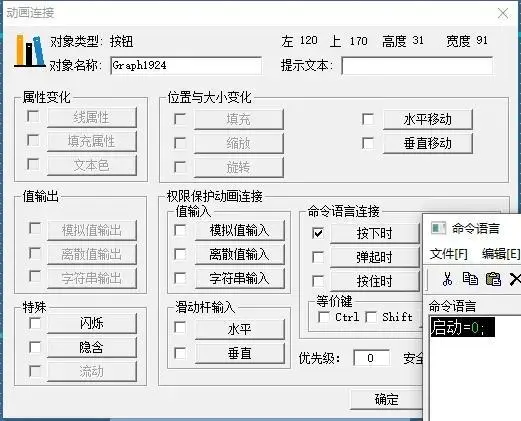Open the 文件[F] menu
Image resolution: width=521 pixels, height=421 pixels.
point(449,254)
